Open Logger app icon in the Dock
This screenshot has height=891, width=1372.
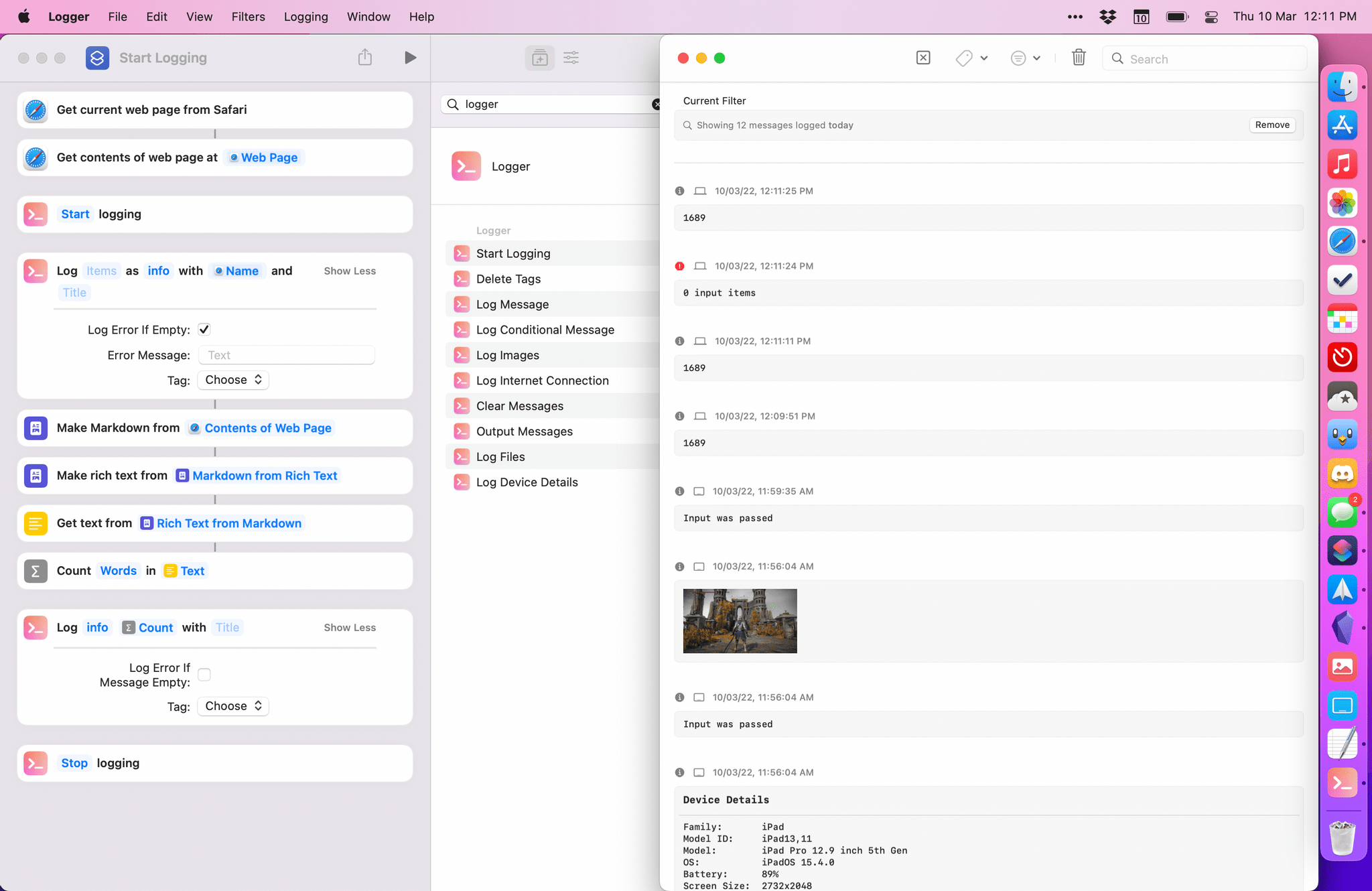pyautogui.click(x=1343, y=782)
